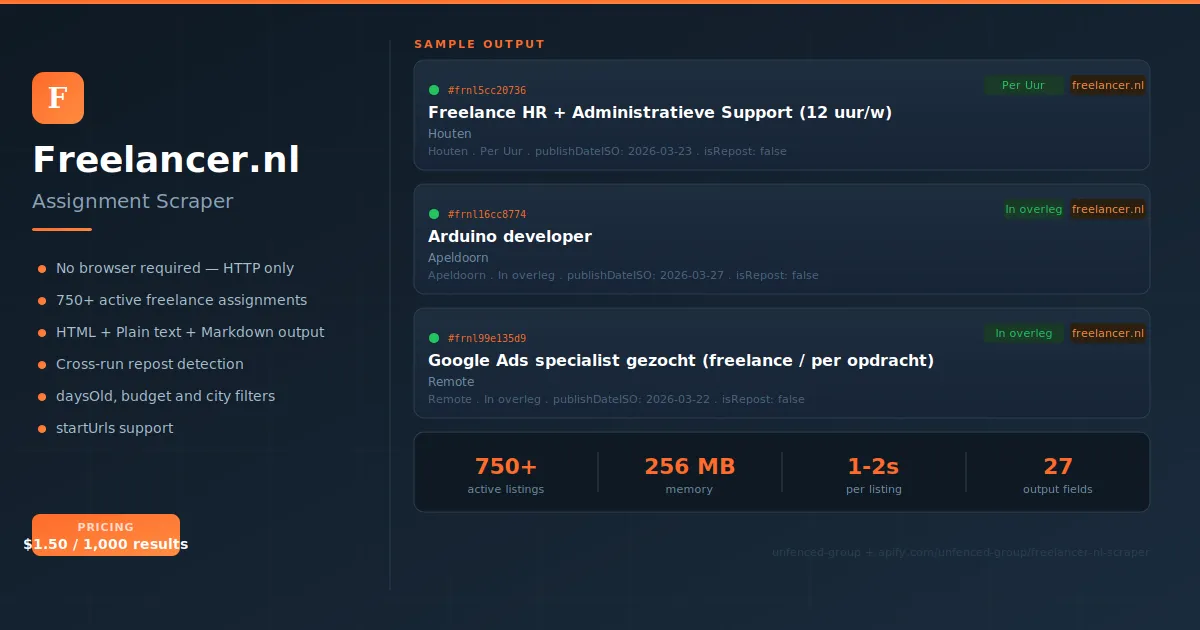
Task: Click the green status dot beside Arduino developer
Action: 434,213
